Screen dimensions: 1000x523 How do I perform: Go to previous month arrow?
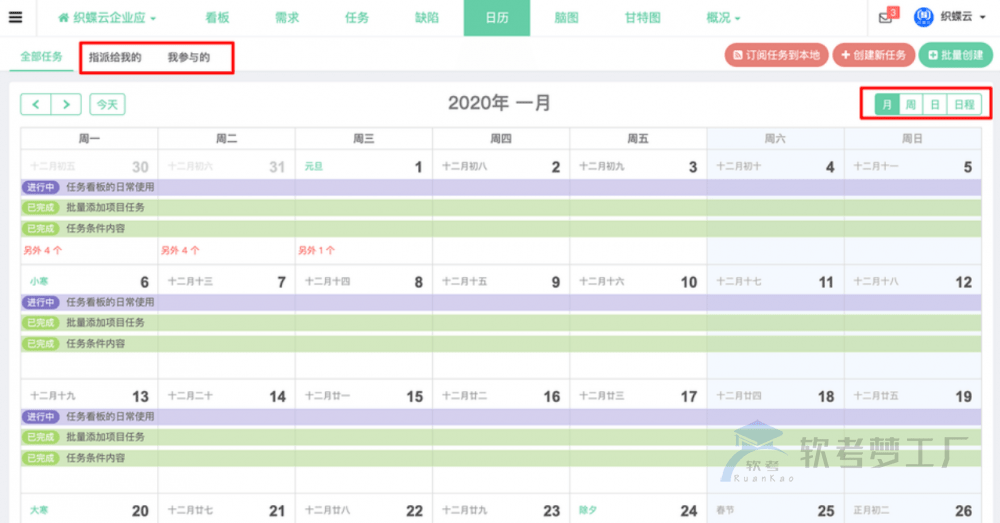click(x=36, y=104)
